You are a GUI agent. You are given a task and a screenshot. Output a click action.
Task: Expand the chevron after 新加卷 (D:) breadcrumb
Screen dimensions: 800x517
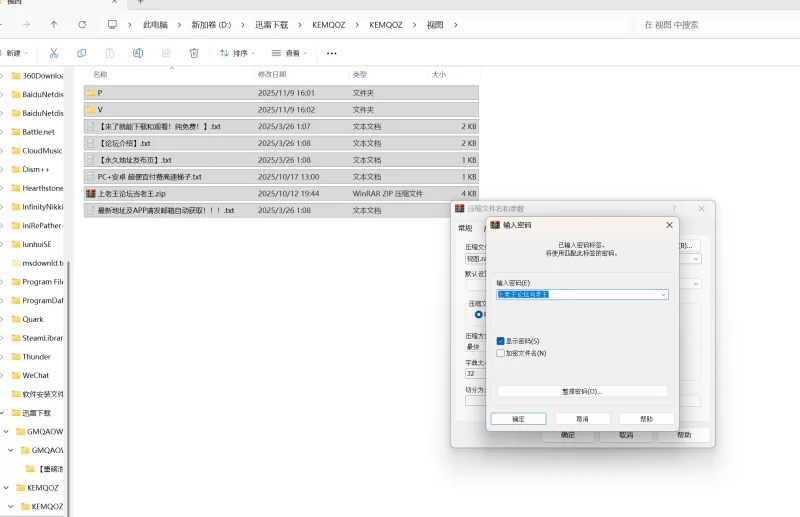pyautogui.click(x=243, y=24)
